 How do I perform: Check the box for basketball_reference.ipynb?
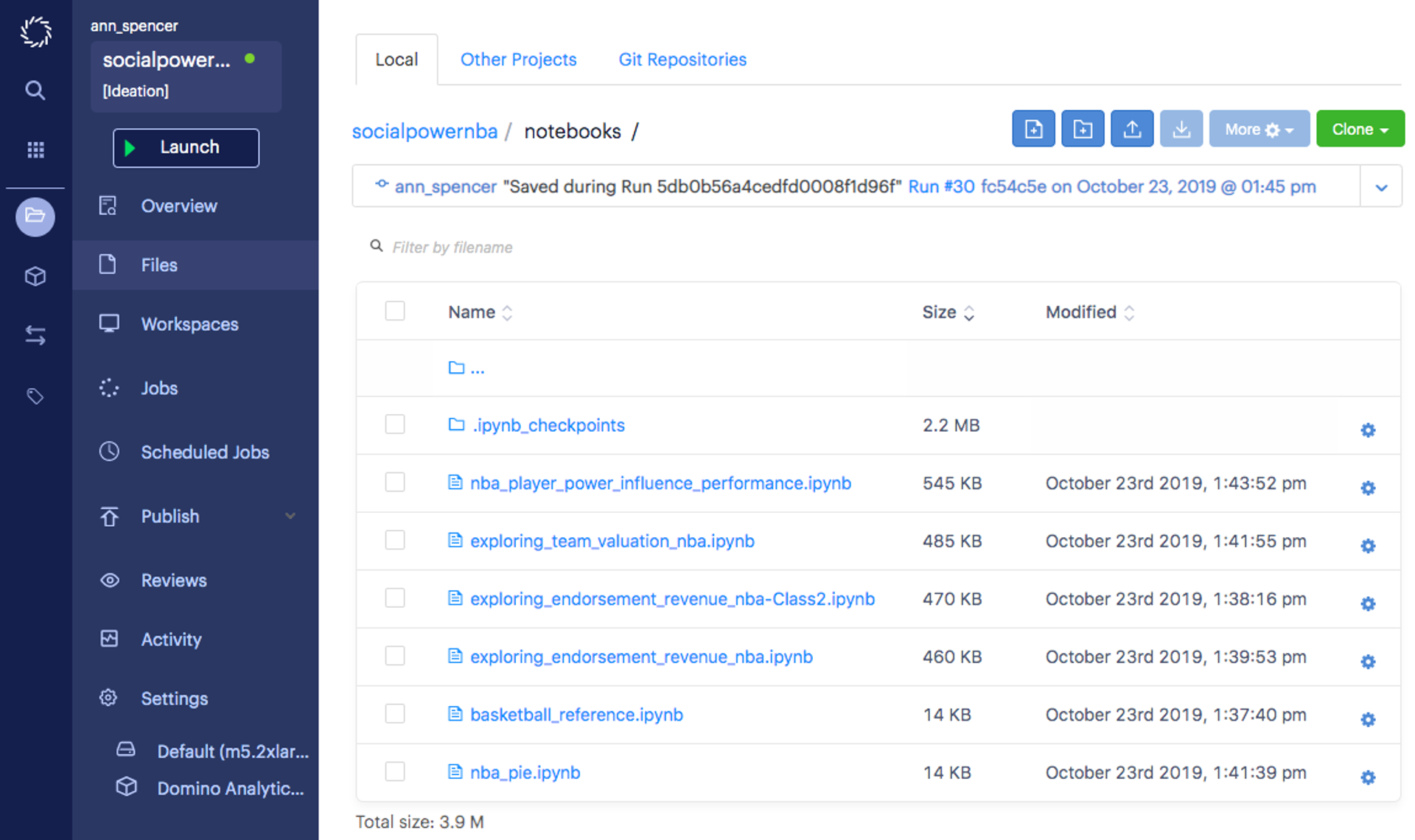[395, 714]
